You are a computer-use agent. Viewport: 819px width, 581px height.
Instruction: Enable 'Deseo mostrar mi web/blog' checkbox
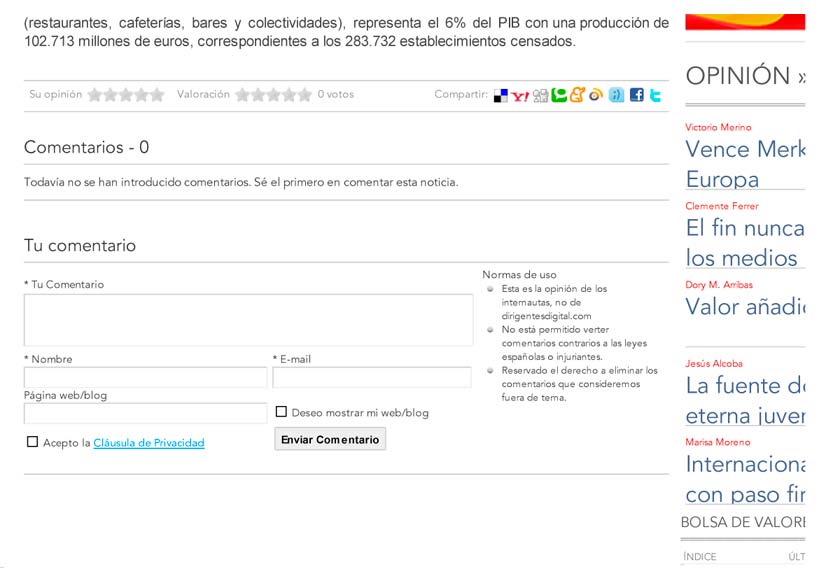click(x=282, y=412)
